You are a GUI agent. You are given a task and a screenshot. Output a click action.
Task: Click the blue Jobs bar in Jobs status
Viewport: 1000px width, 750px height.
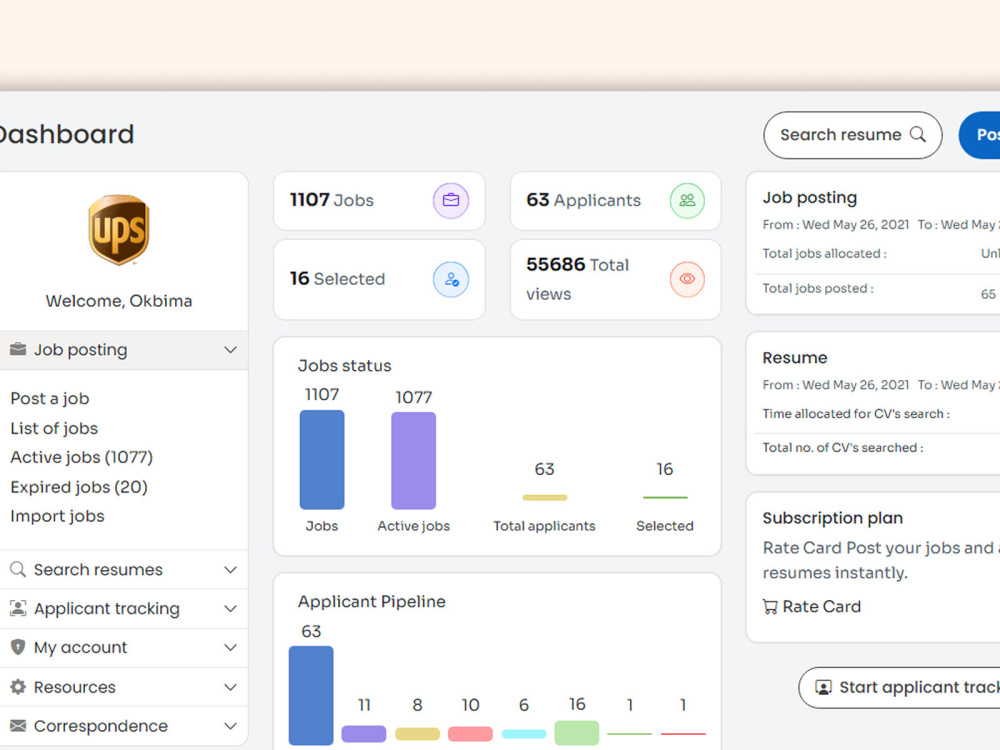click(322, 460)
